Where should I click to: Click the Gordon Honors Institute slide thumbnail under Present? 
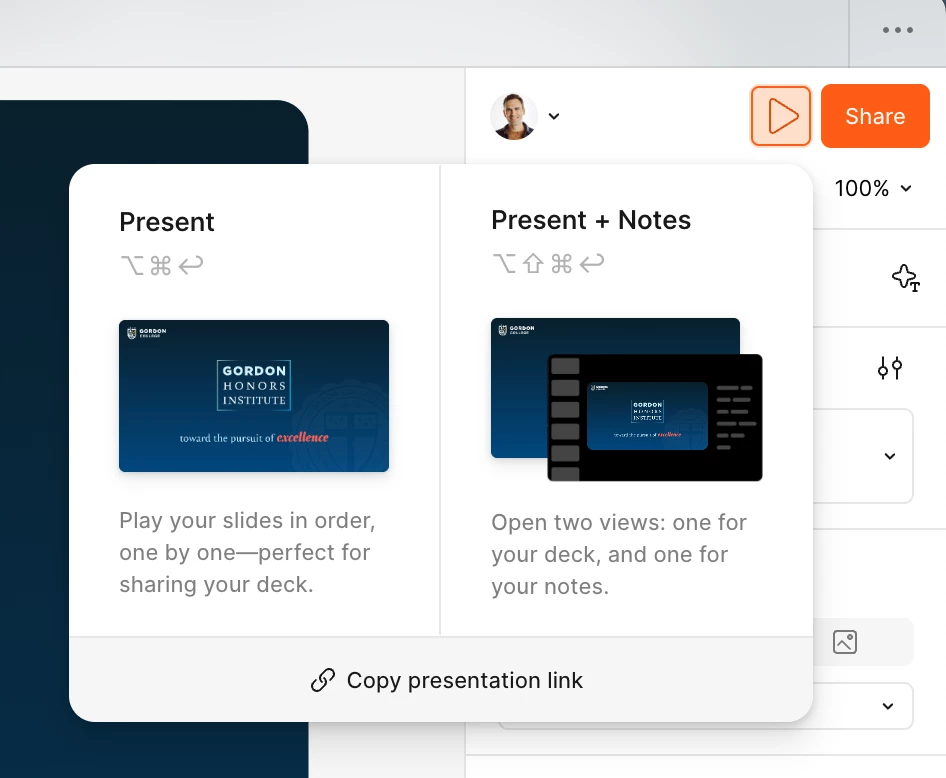click(x=254, y=396)
